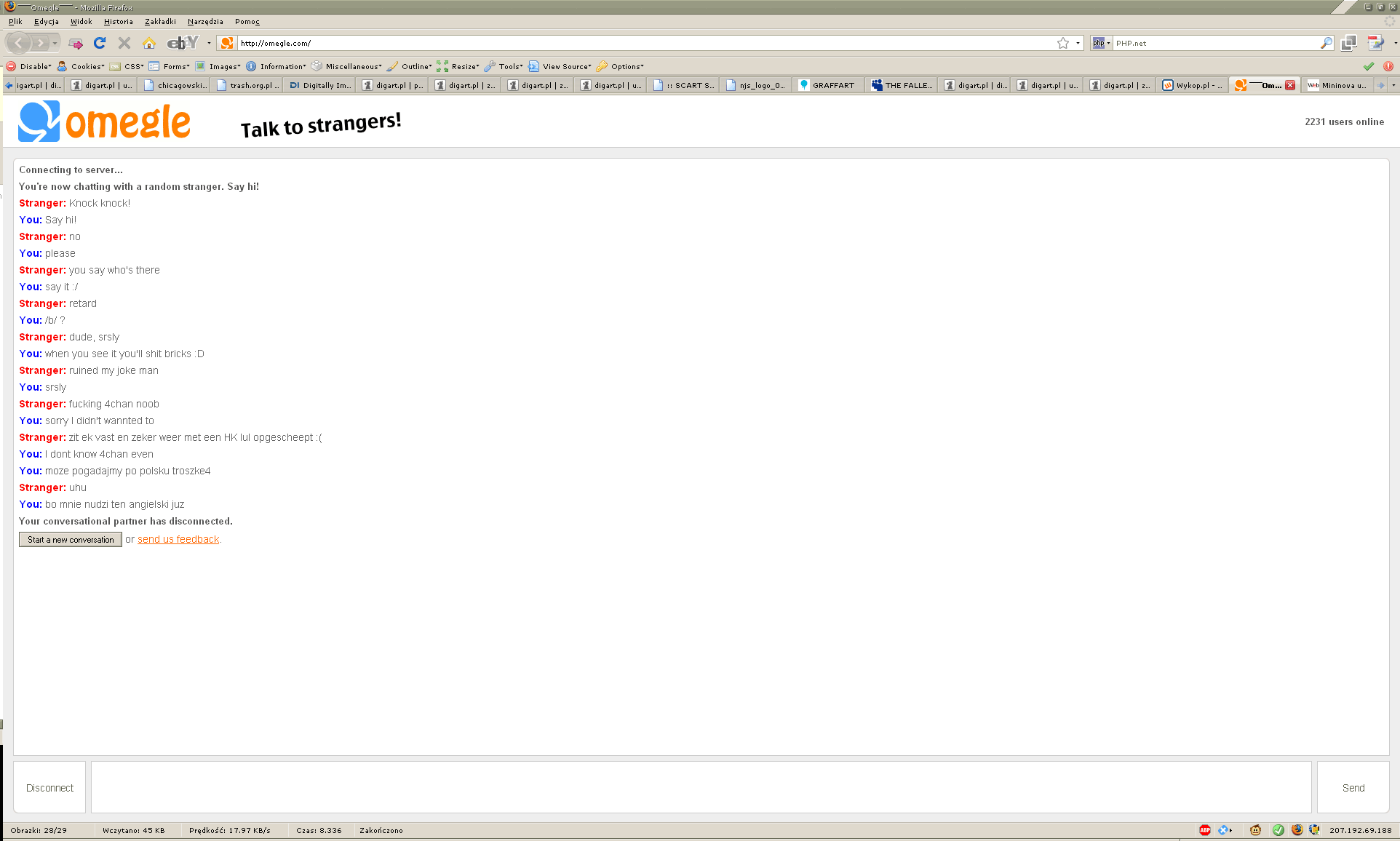The width and height of the screenshot is (1400, 841).
Task: Click the Omegle site icon in address bar
Action: tap(227, 43)
